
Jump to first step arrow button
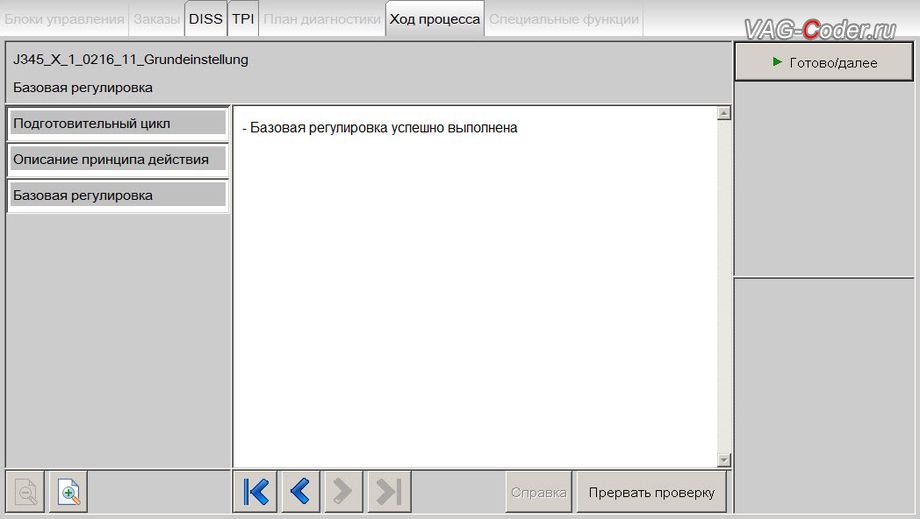(255, 491)
